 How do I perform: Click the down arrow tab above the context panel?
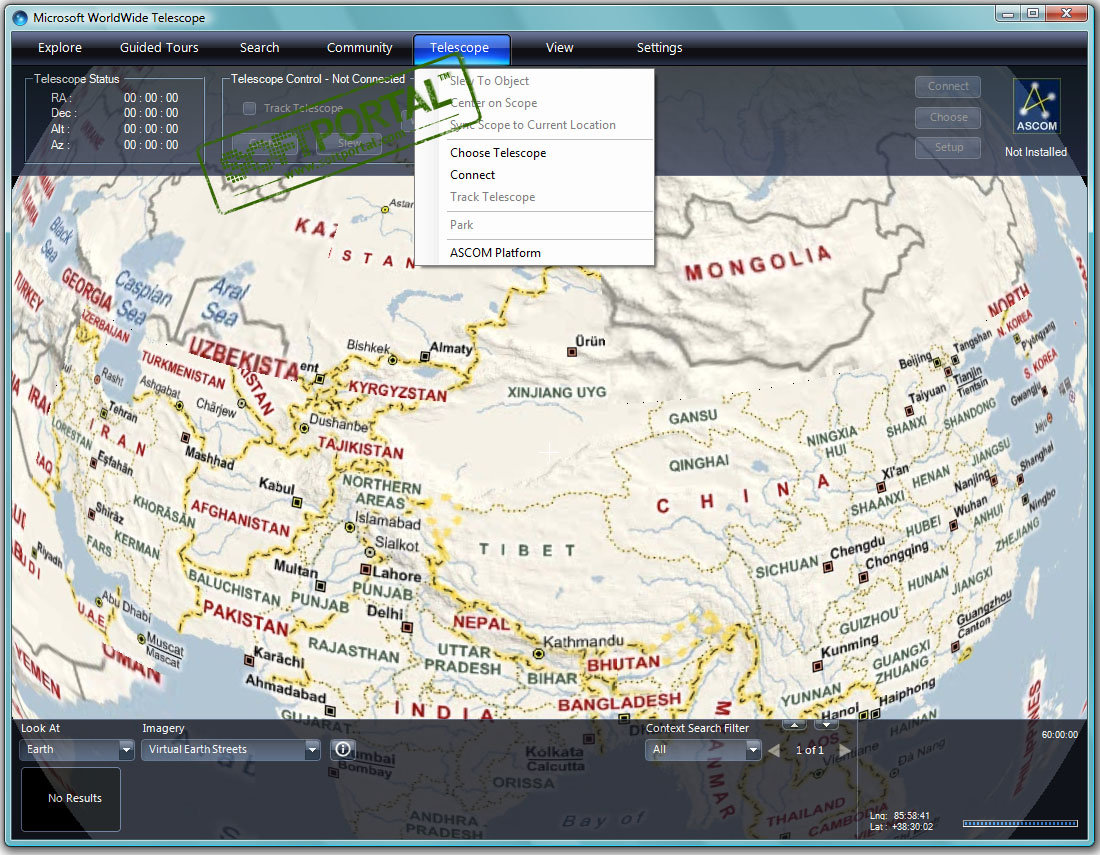pyautogui.click(x=826, y=724)
